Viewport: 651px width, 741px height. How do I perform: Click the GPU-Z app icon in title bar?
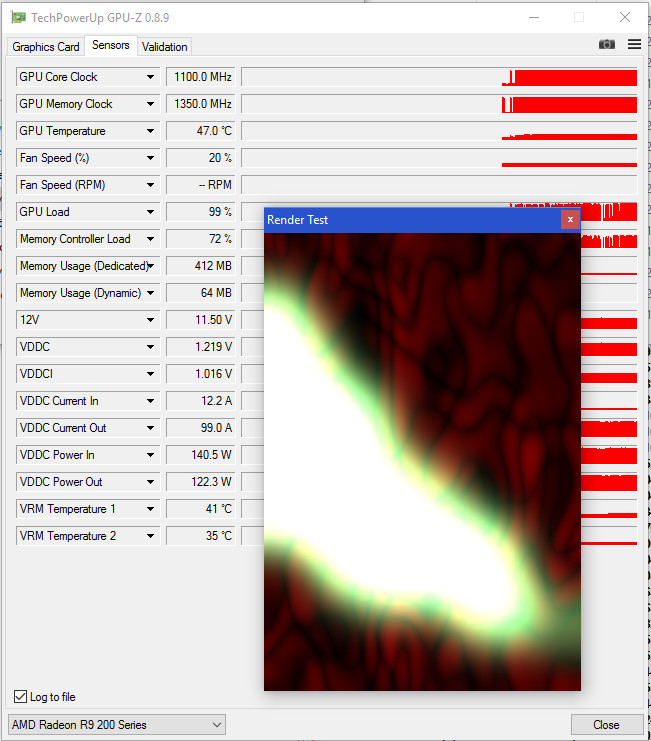(18, 17)
